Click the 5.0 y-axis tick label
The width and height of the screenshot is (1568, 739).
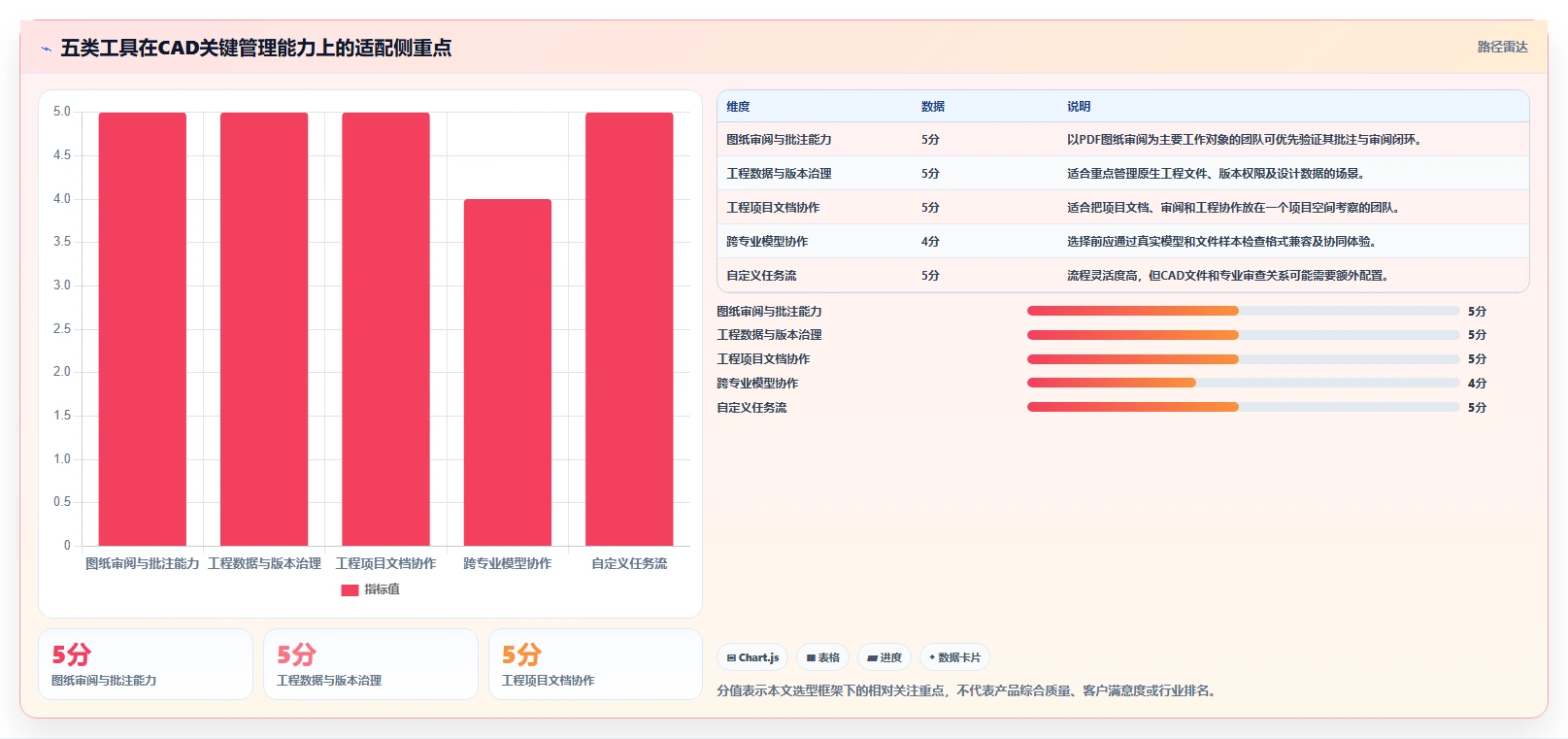coord(62,112)
